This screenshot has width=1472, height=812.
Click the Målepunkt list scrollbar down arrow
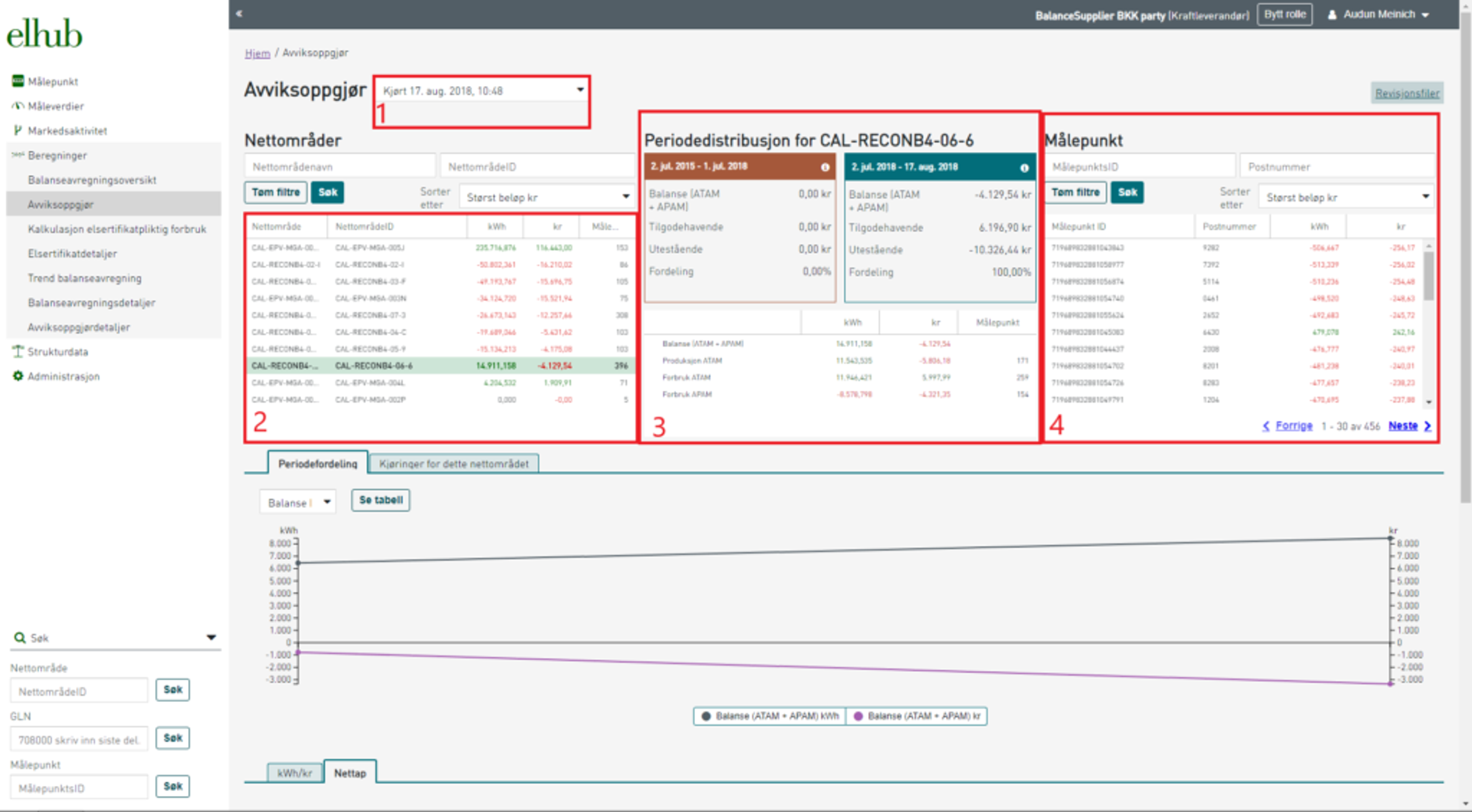1429,402
